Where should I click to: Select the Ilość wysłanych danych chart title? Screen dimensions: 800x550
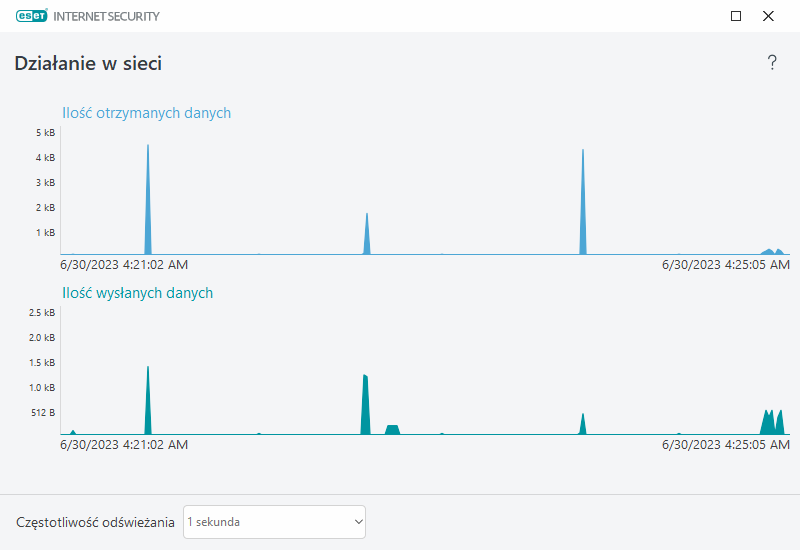(137, 293)
